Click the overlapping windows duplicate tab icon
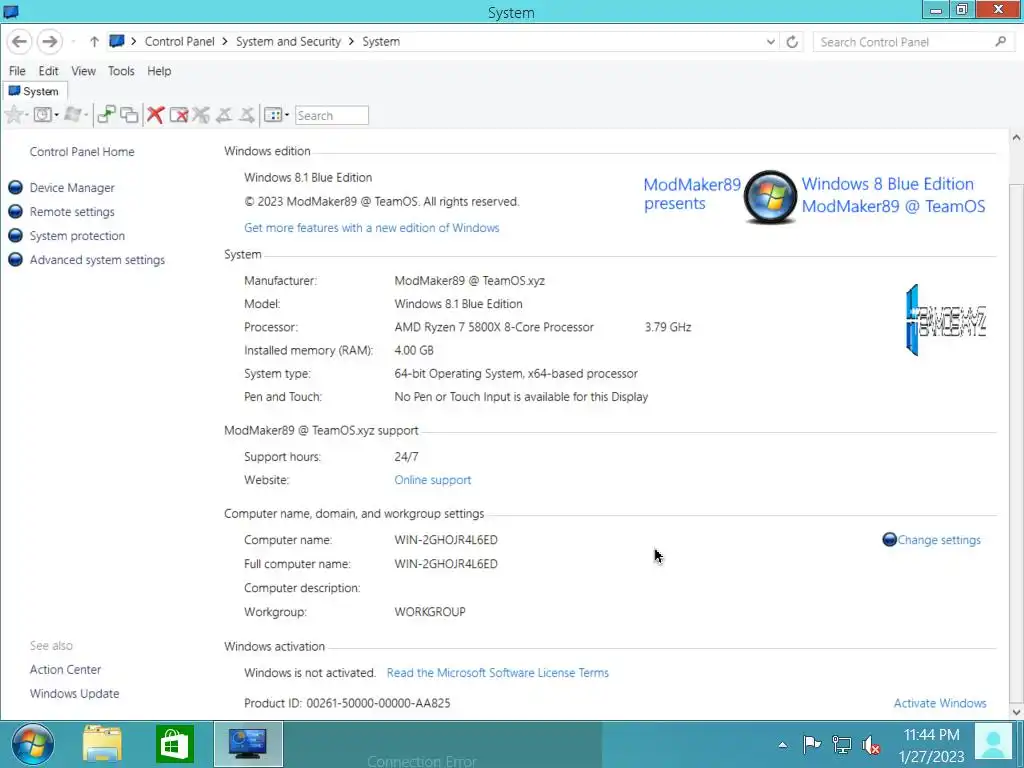The image size is (1024, 768). (129, 115)
